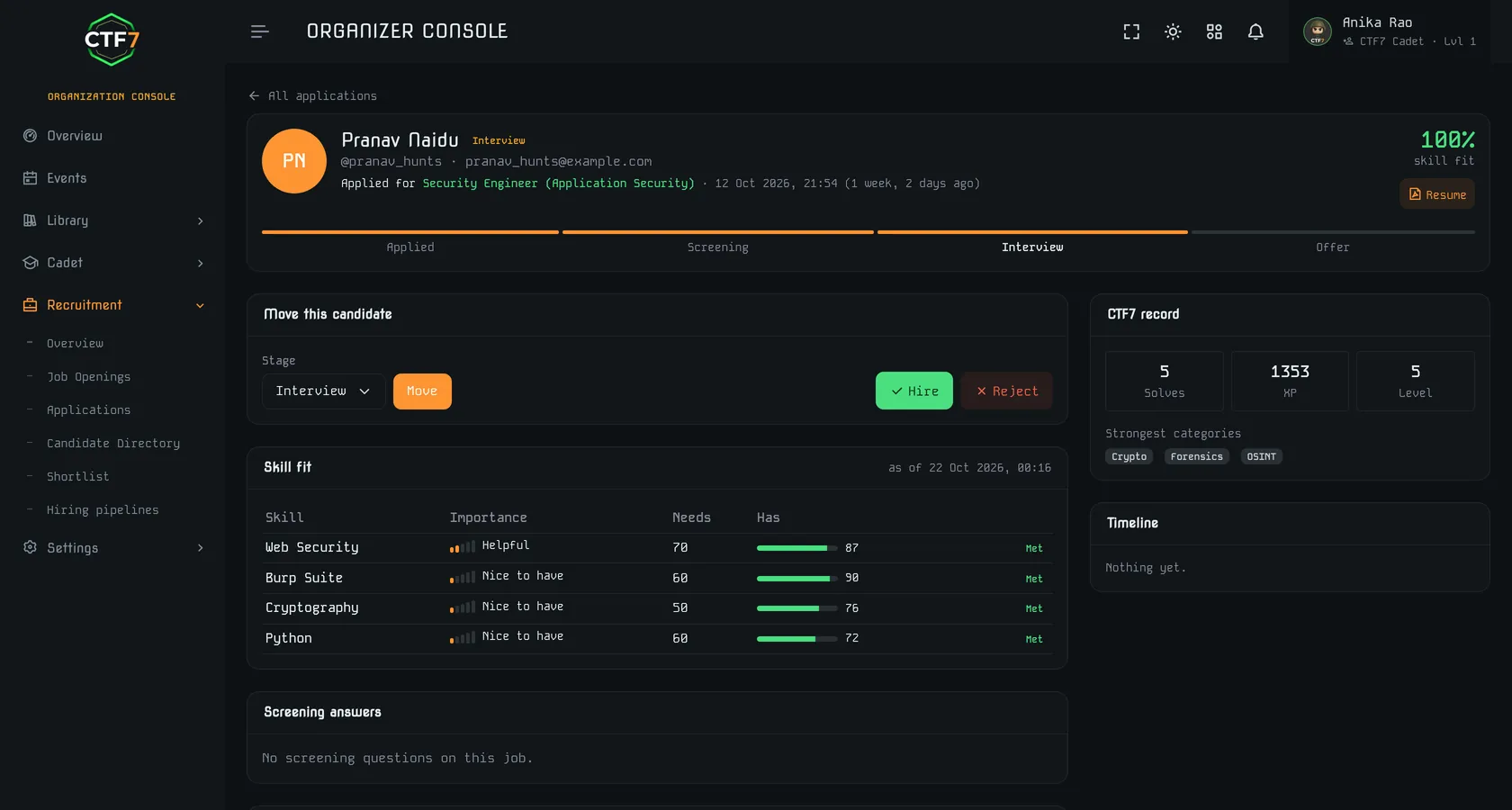Viewport: 1512px width, 810px height.
Task: Click the Overview gauge icon in sidebar
Action: pos(30,136)
